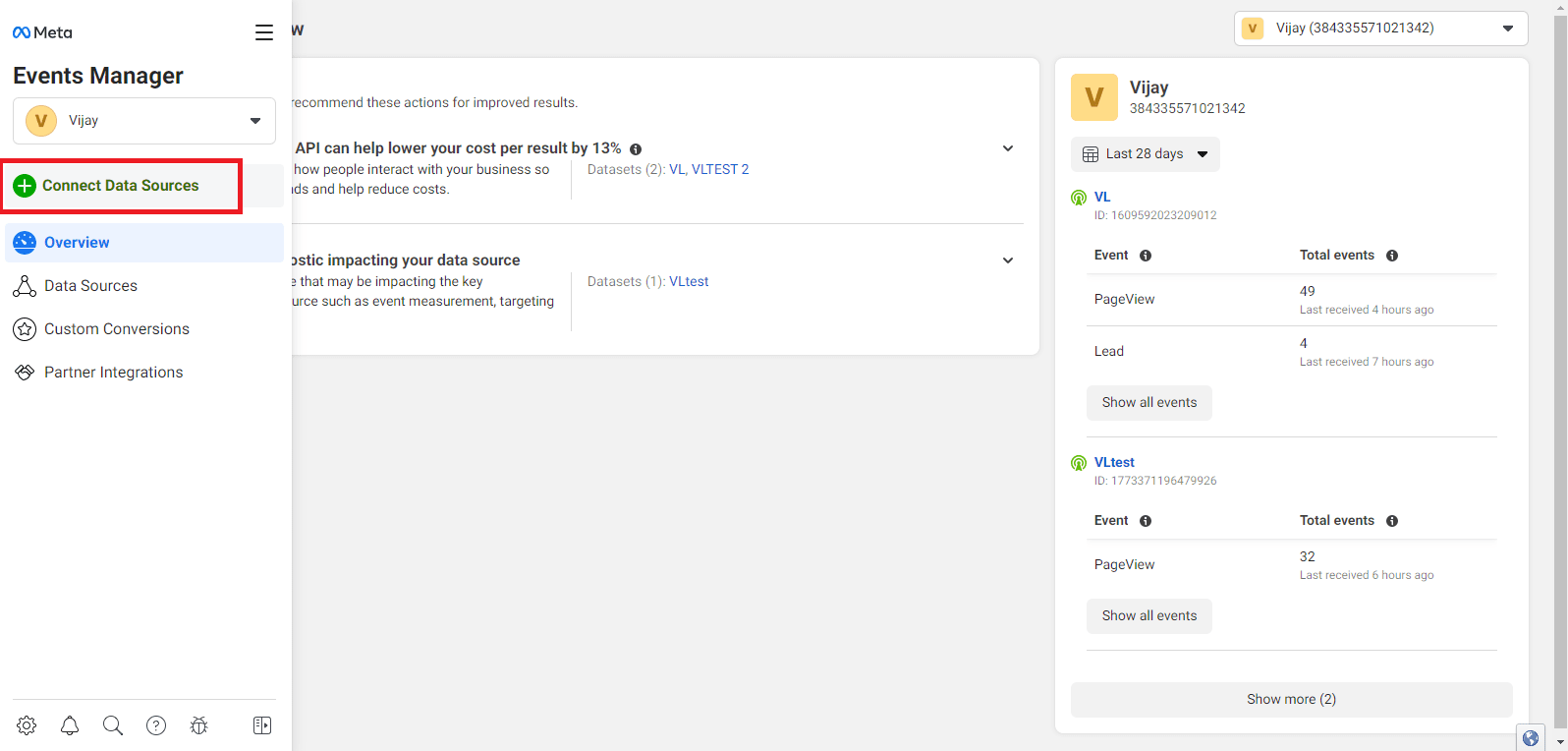Go to Data Sources menu item

90,286
